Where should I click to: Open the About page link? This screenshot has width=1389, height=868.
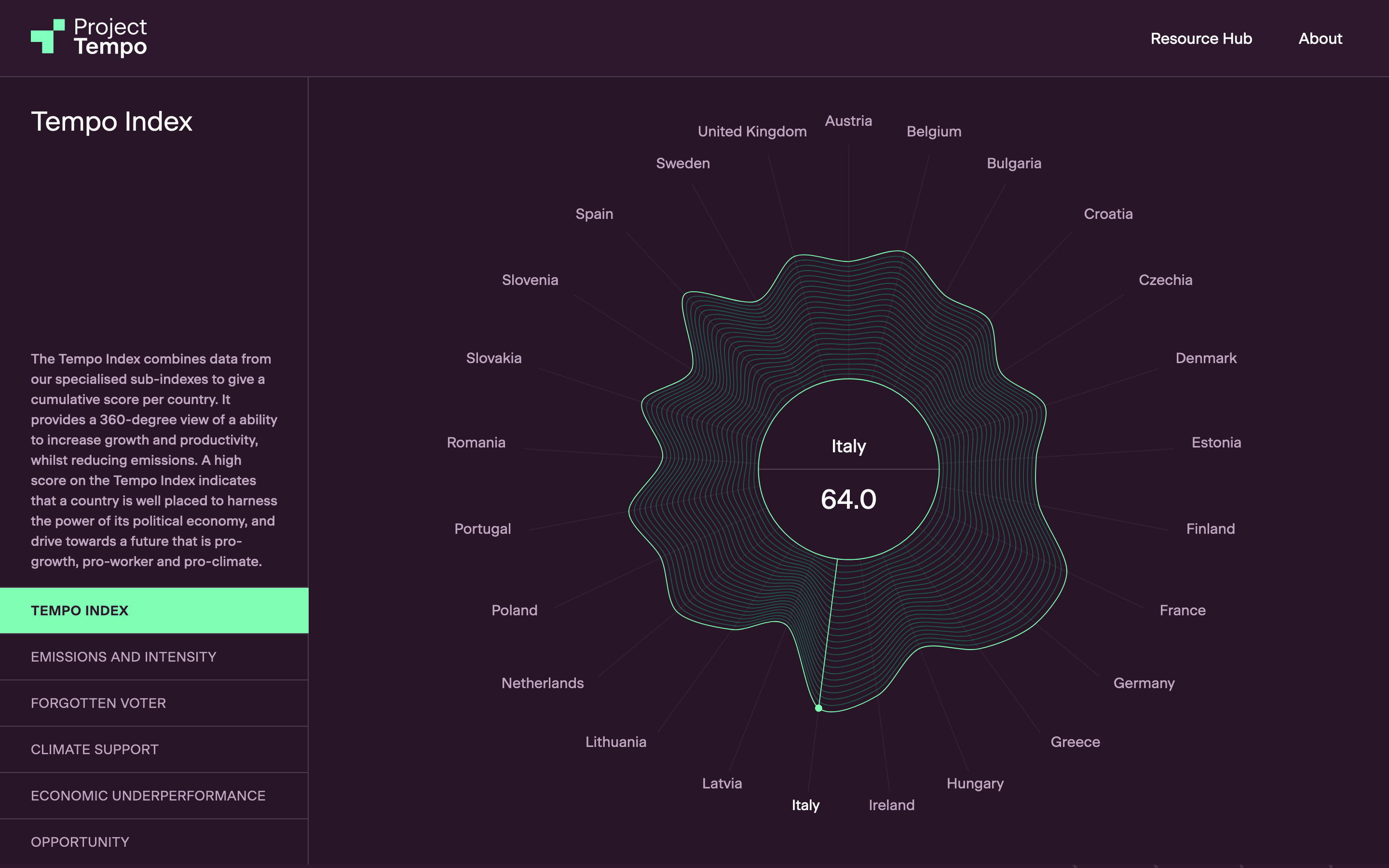coord(1320,39)
